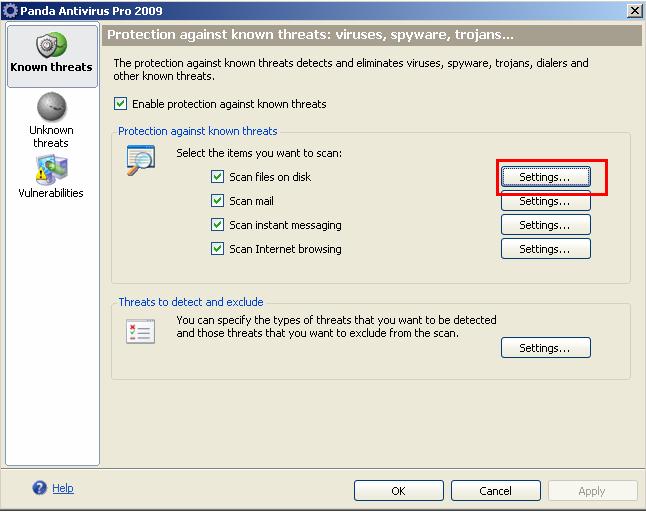646x512 pixels.
Task: Click the magnifier scan icon
Action: pos(140,160)
